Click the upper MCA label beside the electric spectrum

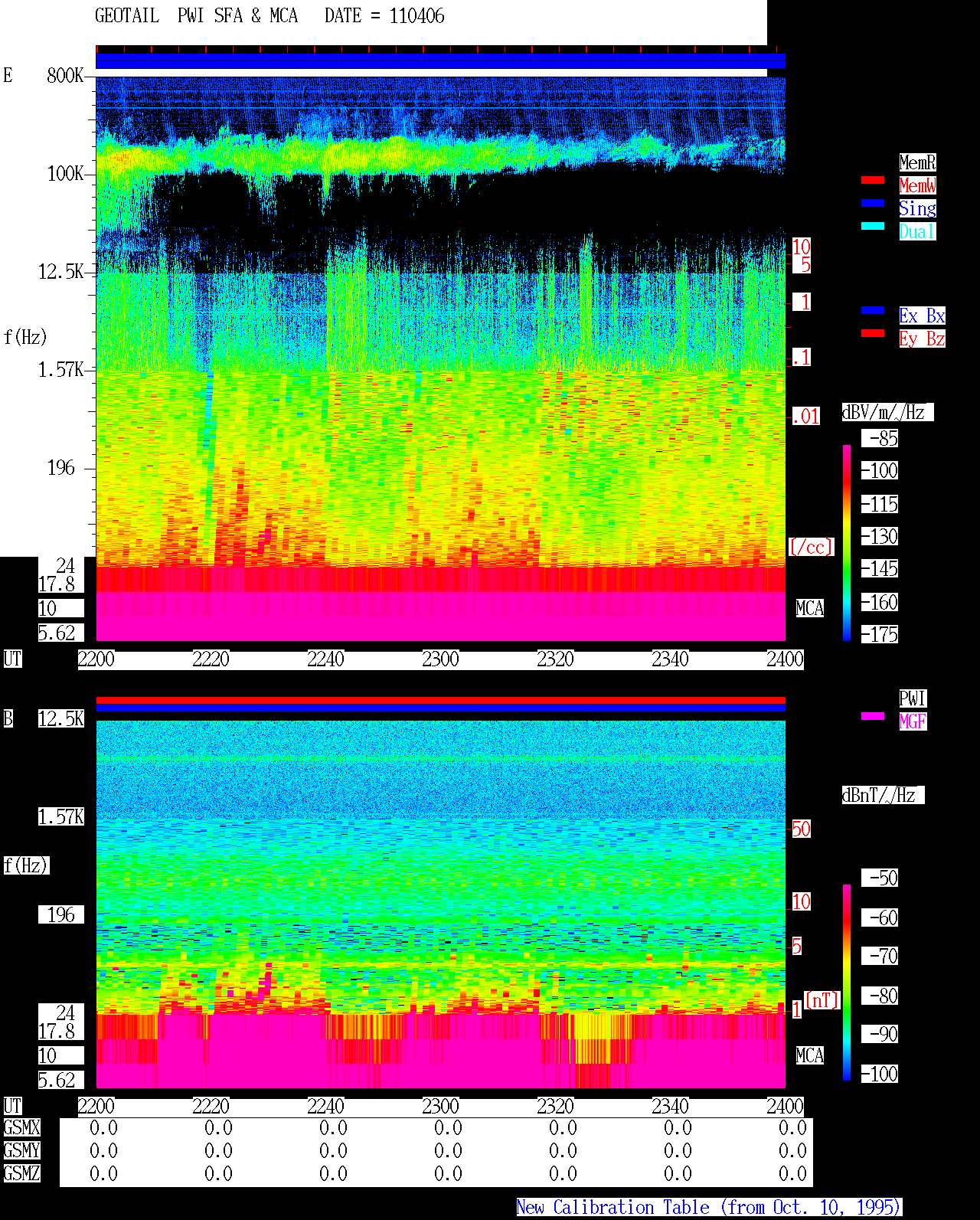pos(810,608)
